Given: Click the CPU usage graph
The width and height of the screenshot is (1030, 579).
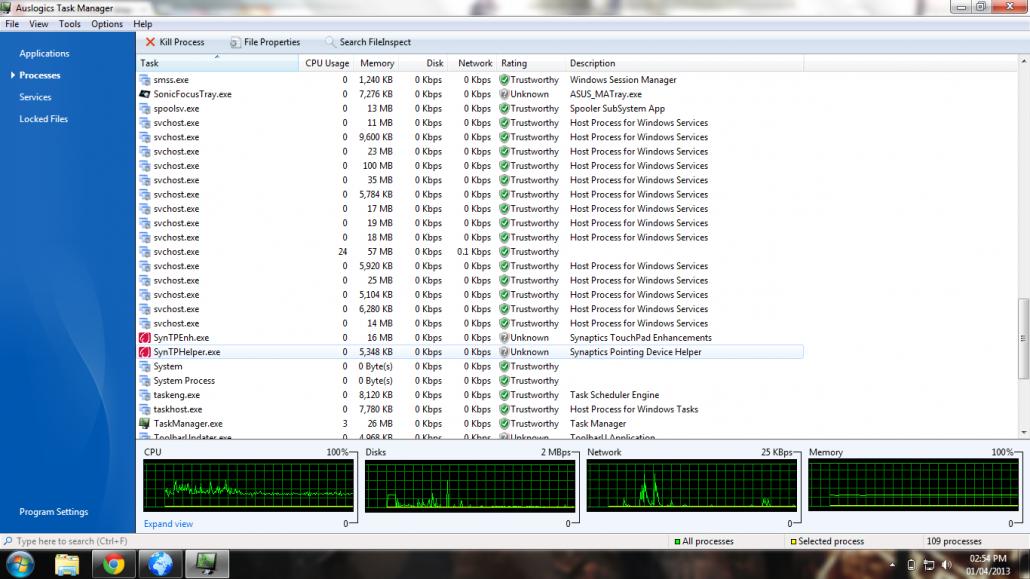Looking at the screenshot, I should (248, 485).
